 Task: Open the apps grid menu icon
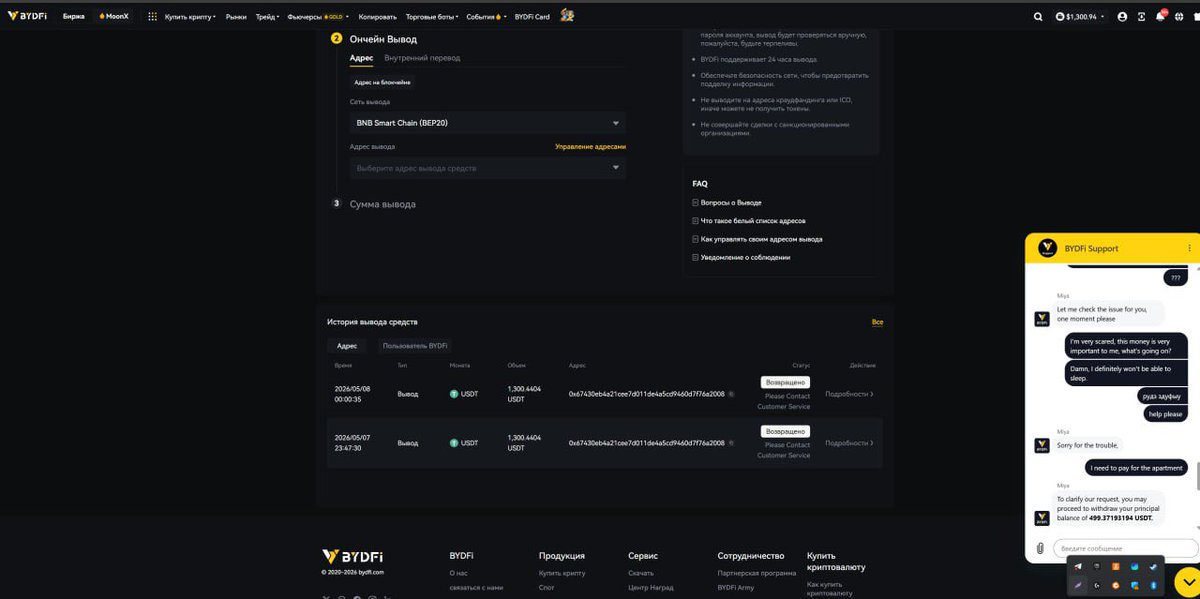pyautogui.click(x=152, y=17)
